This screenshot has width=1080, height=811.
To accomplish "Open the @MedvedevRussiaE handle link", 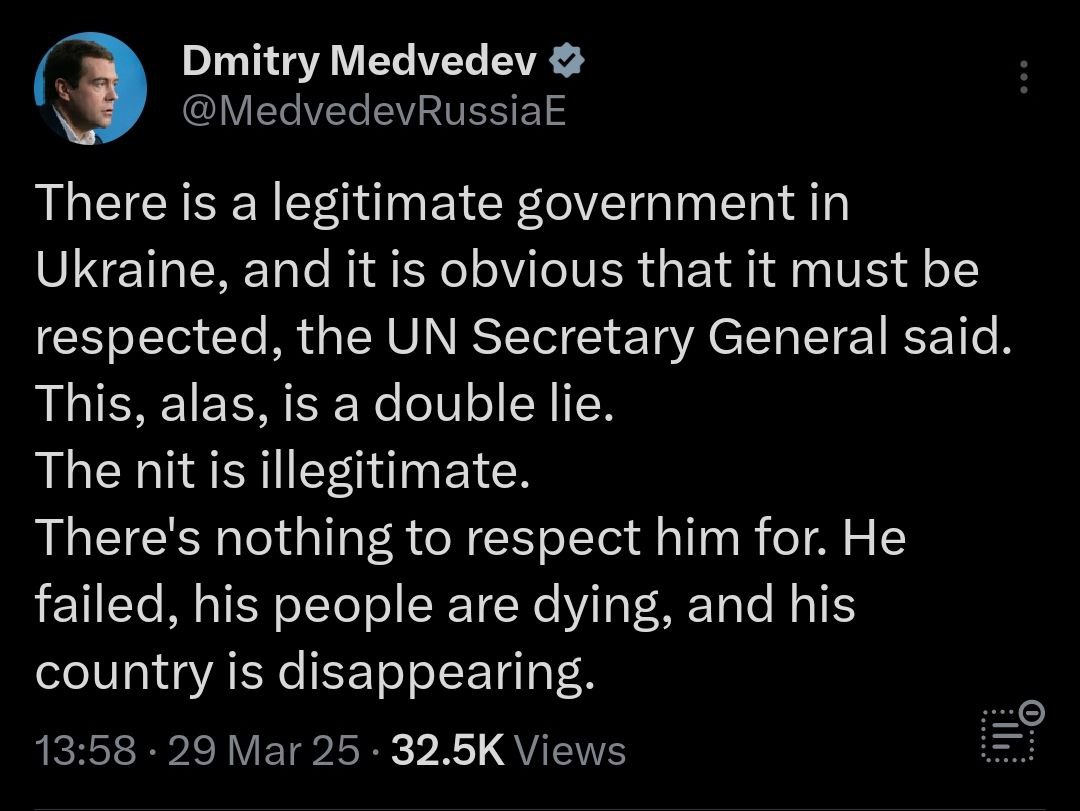I will click(374, 111).
